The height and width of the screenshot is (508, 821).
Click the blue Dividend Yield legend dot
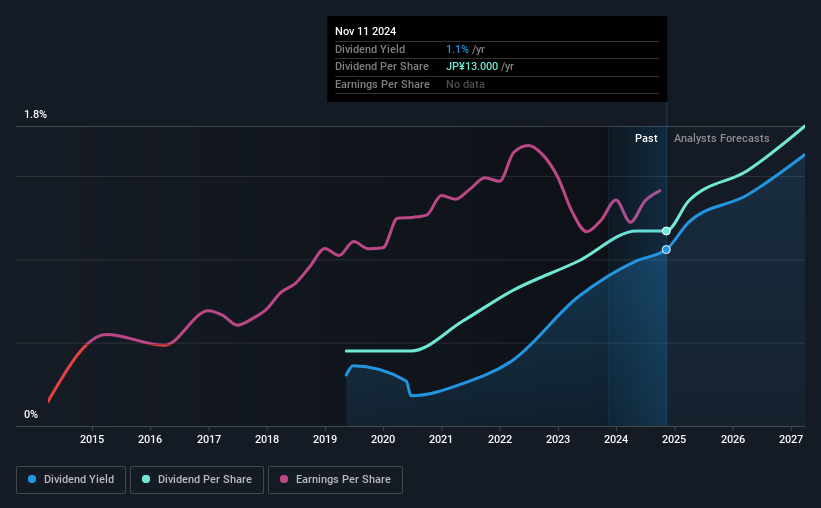point(32,479)
